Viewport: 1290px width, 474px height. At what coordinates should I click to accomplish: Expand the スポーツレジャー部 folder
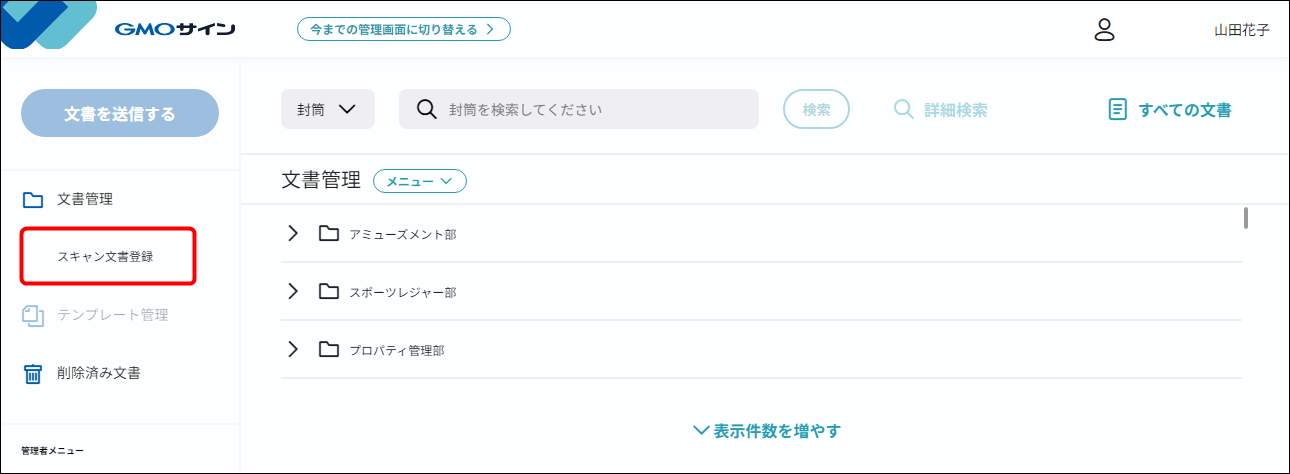(x=293, y=291)
